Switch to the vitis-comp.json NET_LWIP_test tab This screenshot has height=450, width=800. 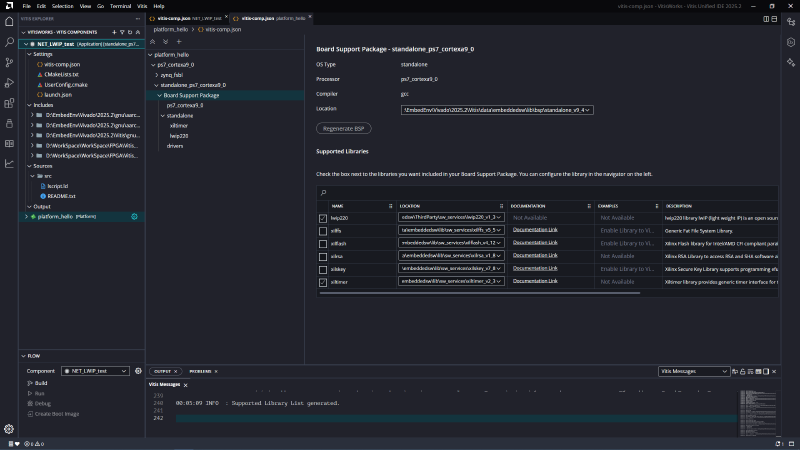click(189, 18)
